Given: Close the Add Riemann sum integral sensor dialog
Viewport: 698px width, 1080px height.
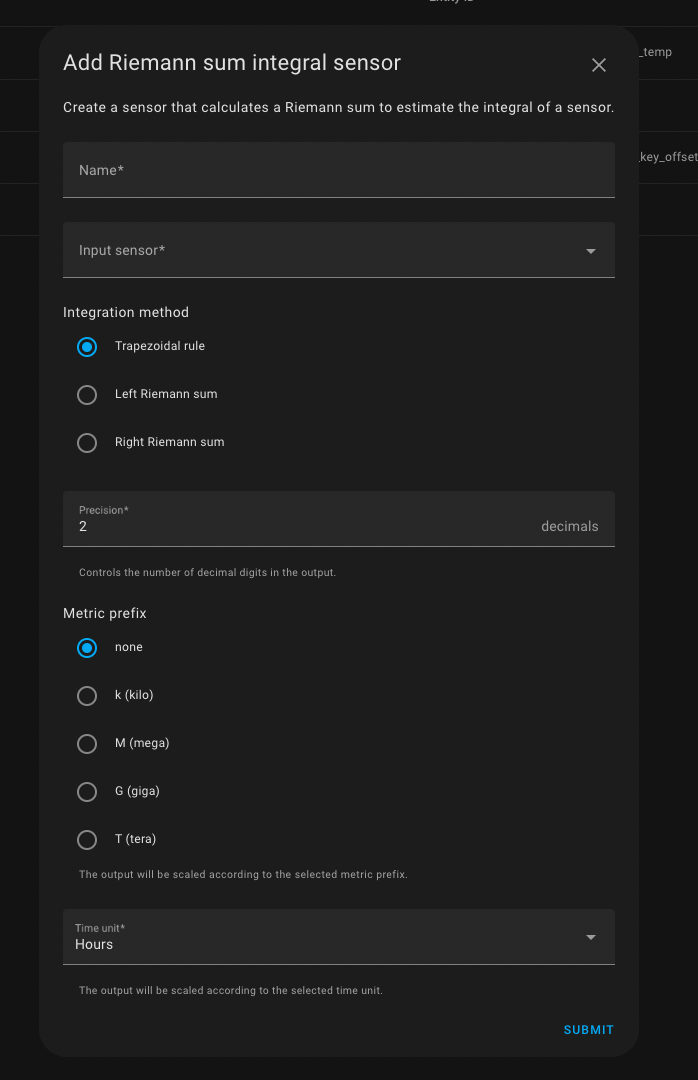Looking at the screenshot, I should coord(598,65).
